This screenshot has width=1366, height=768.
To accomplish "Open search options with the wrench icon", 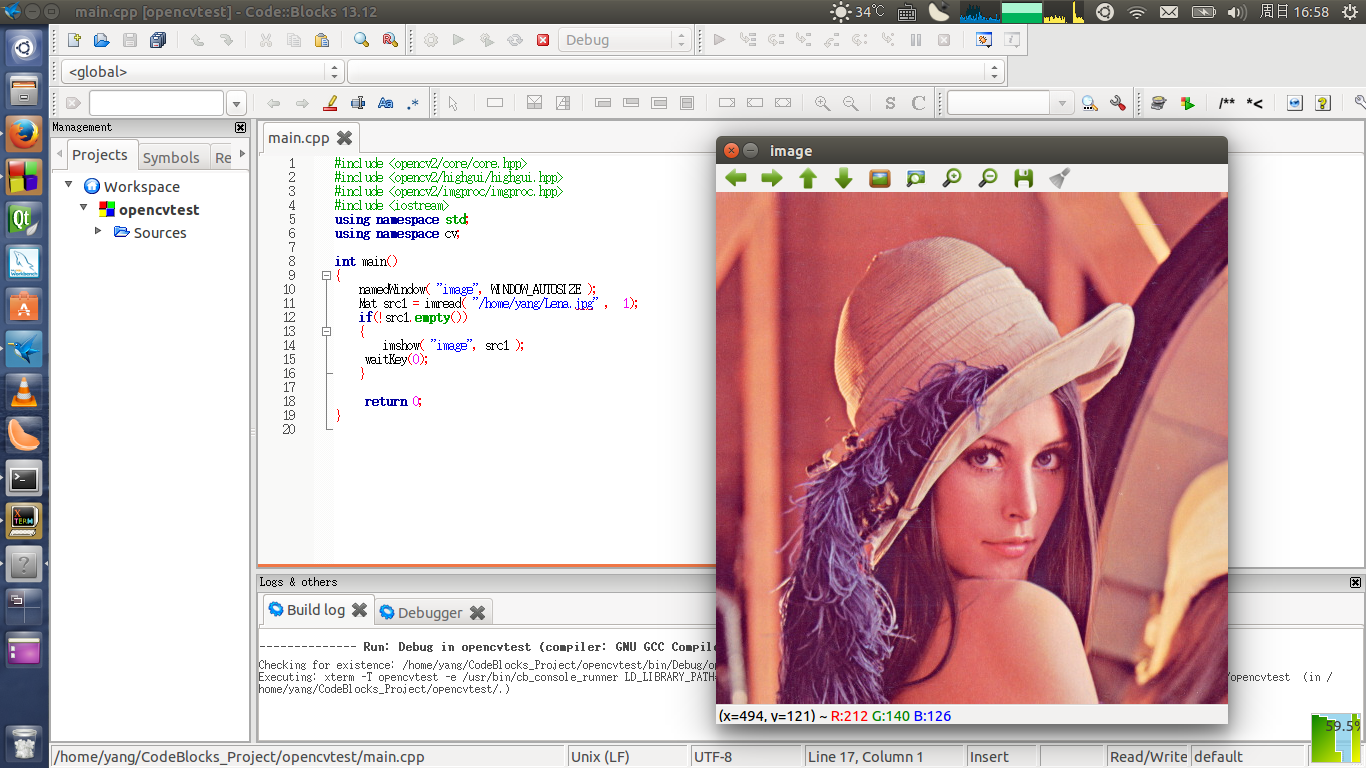I will click(x=1118, y=103).
